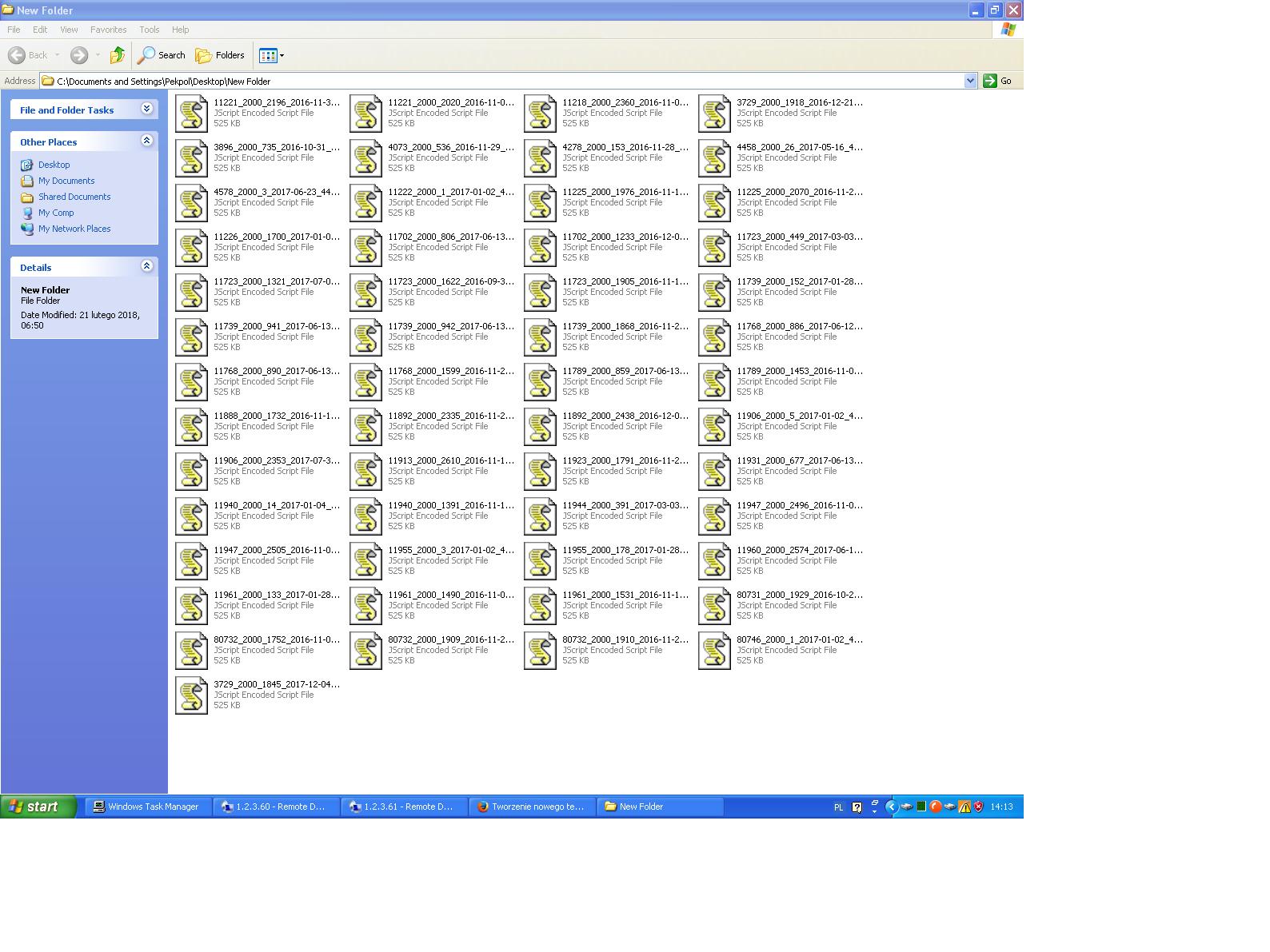Select script icon for 3729_2000_1918 file
Screen dimensions: 1270x952
(714, 114)
